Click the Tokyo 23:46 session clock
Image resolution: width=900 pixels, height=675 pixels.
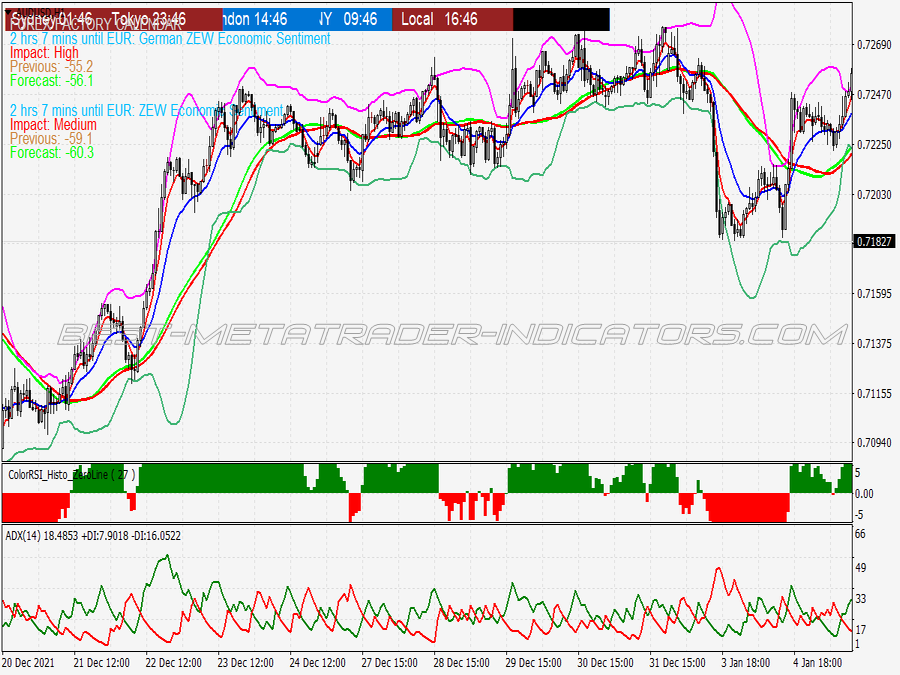[x=148, y=20]
